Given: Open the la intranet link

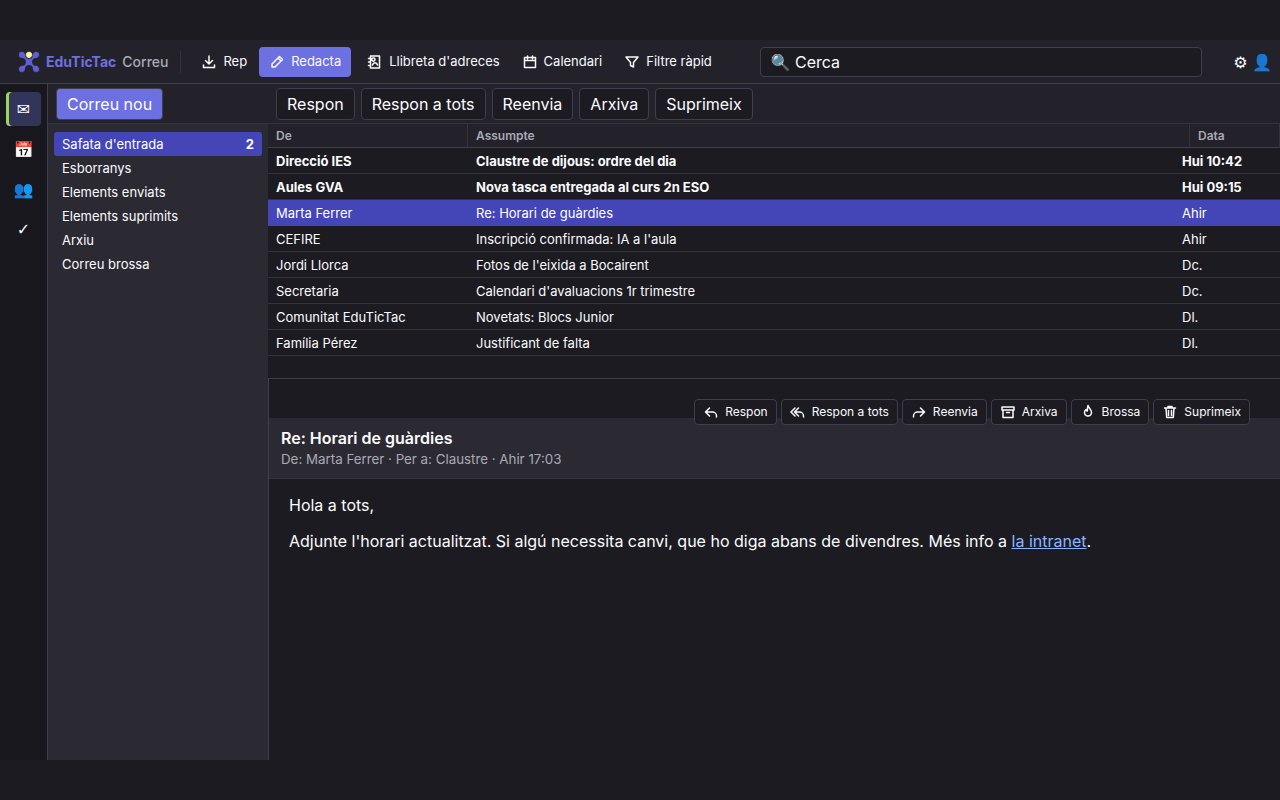Looking at the screenshot, I should [1048, 541].
